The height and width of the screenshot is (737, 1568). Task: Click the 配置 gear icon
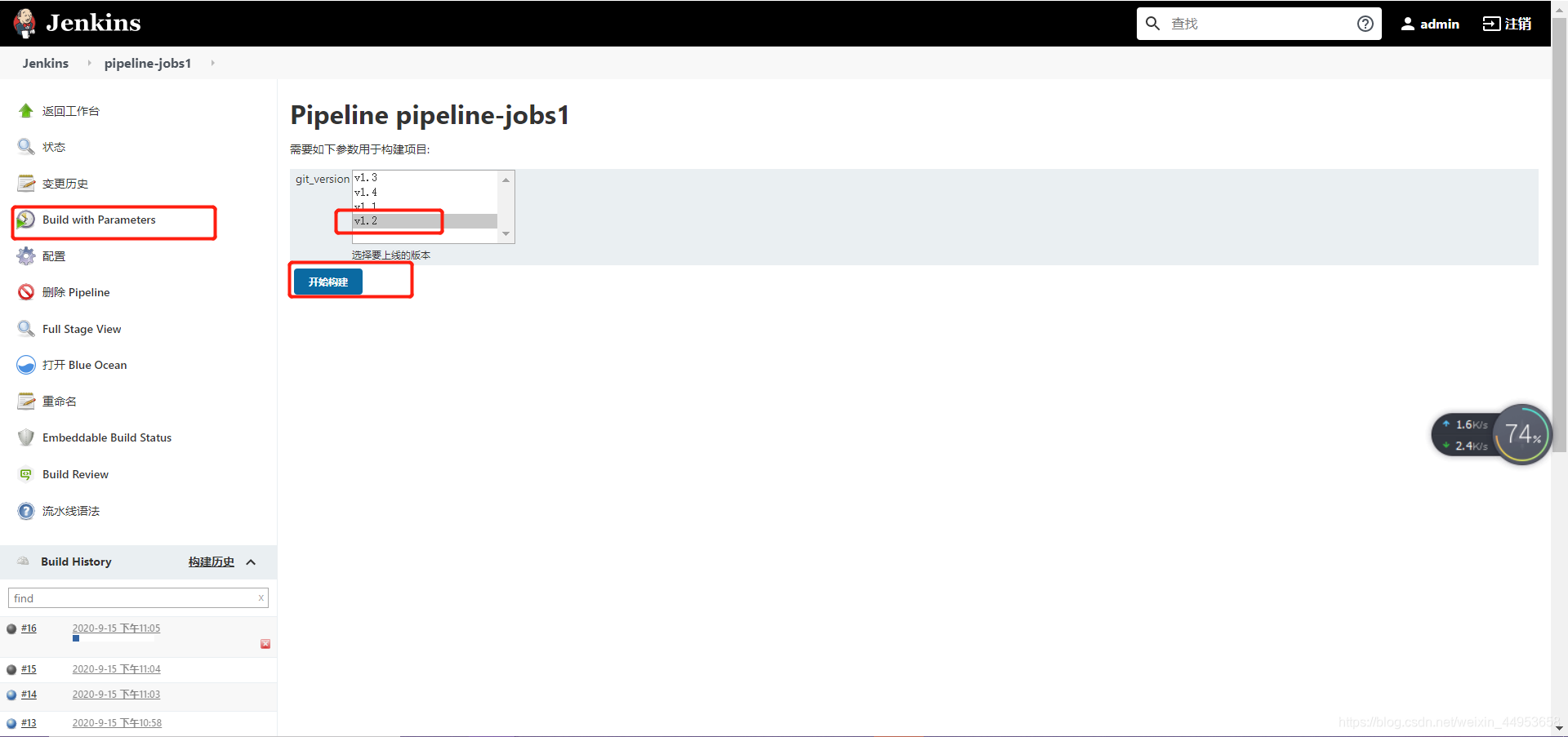[x=26, y=256]
